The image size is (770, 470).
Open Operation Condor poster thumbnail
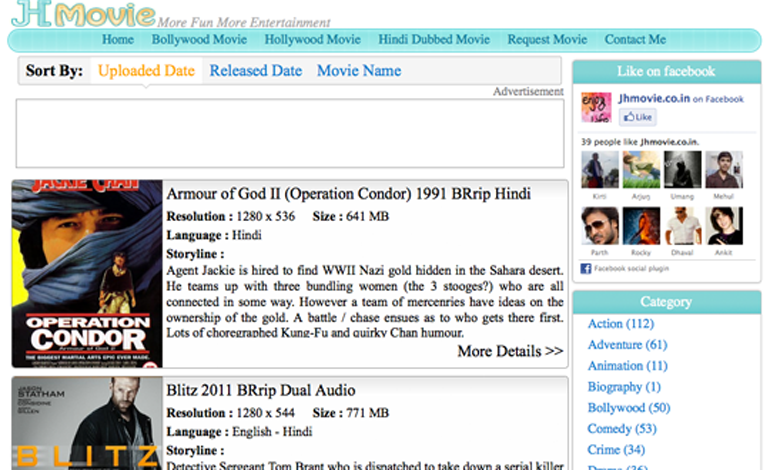[87, 274]
